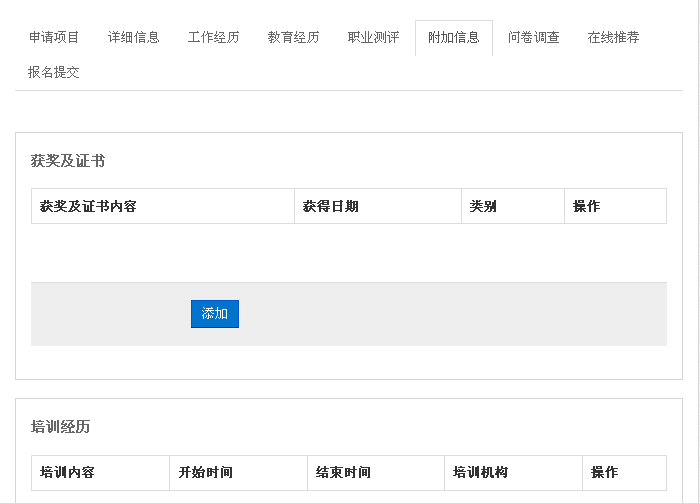Viewport: 700px width, 504px height.
Task: Go to the 工作经历 tab
Action: click(x=214, y=37)
